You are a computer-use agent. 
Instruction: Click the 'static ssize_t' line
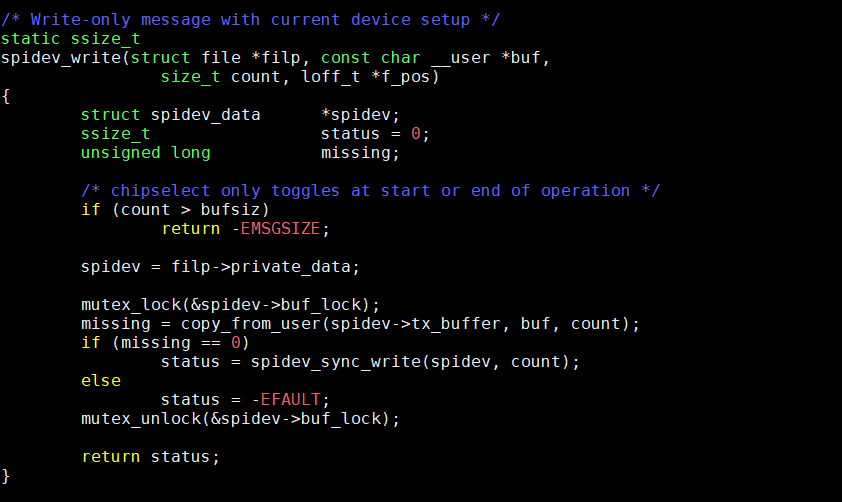click(70, 39)
